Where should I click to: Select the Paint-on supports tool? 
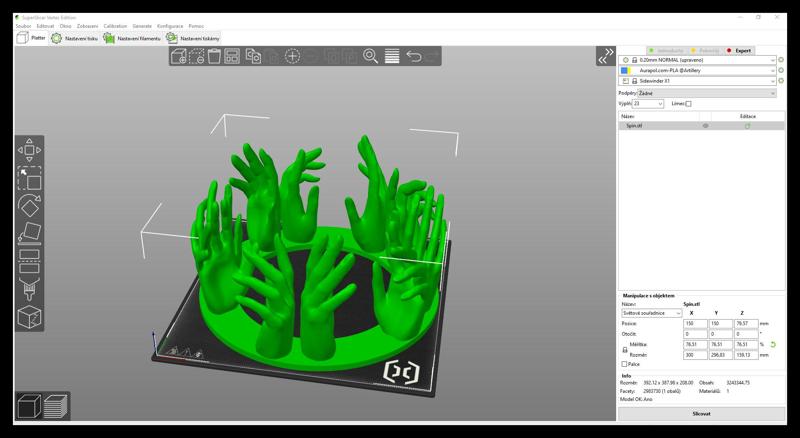(29, 289)
